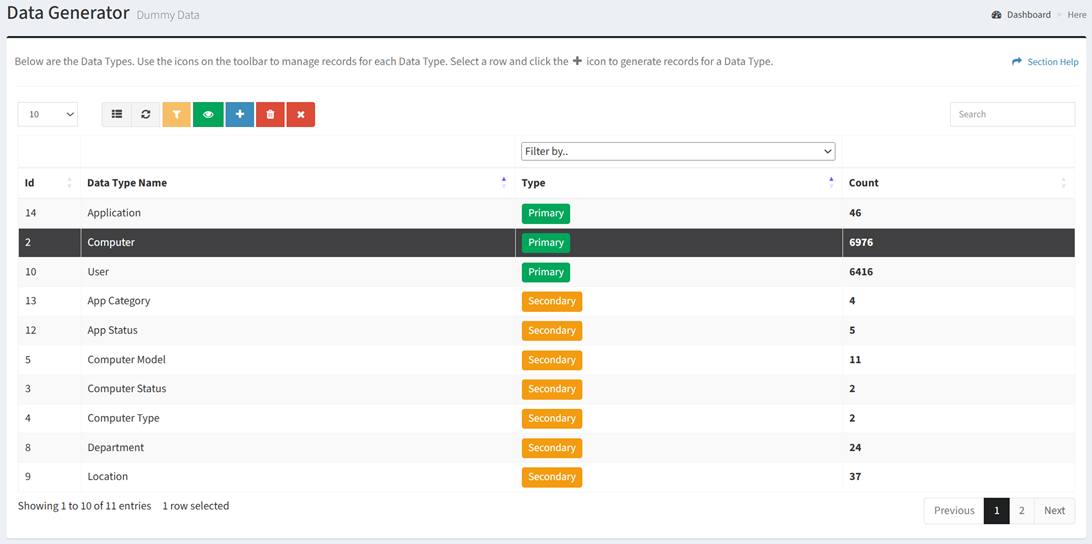Go to page 2 of the table

click(1021, 511)
